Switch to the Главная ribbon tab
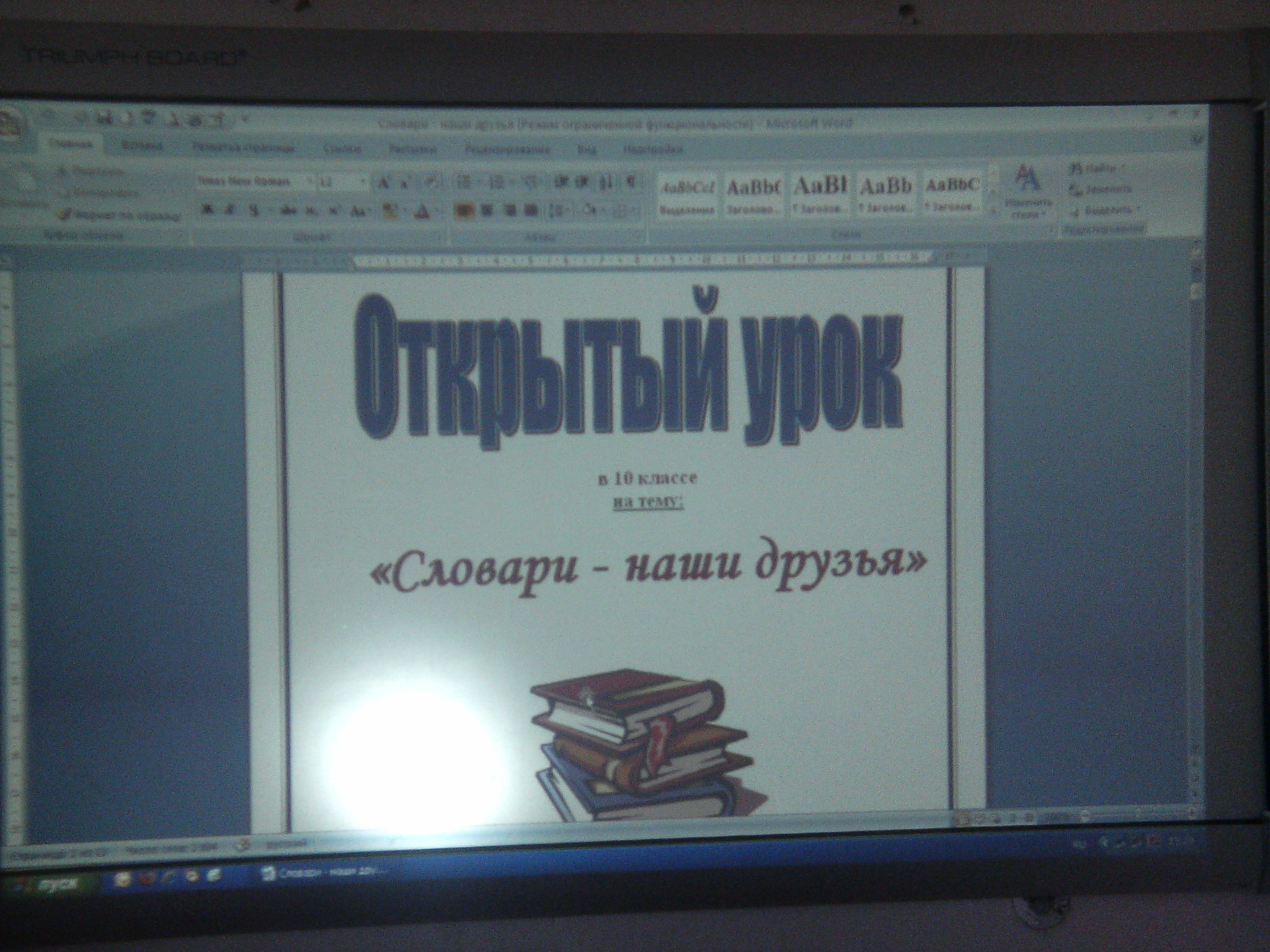1270x952 pixels. [71, 144]
